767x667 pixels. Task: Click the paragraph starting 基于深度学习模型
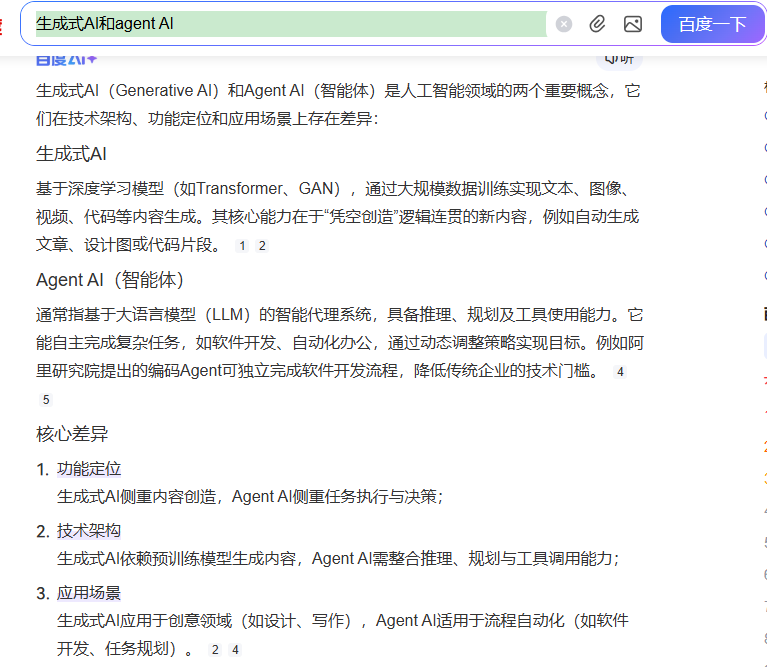coord(338,216)
